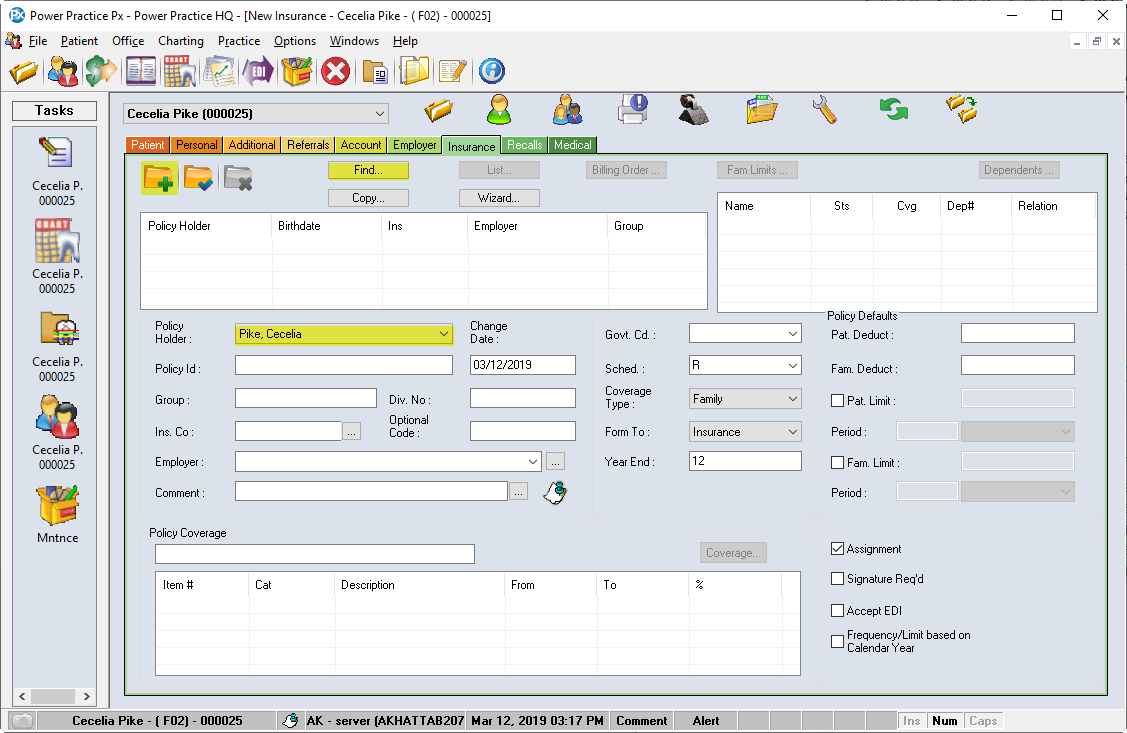Click the wrench tool icon
This screenshot has height=733, width=1127.
pyautogui.click(x=825, y=109)
